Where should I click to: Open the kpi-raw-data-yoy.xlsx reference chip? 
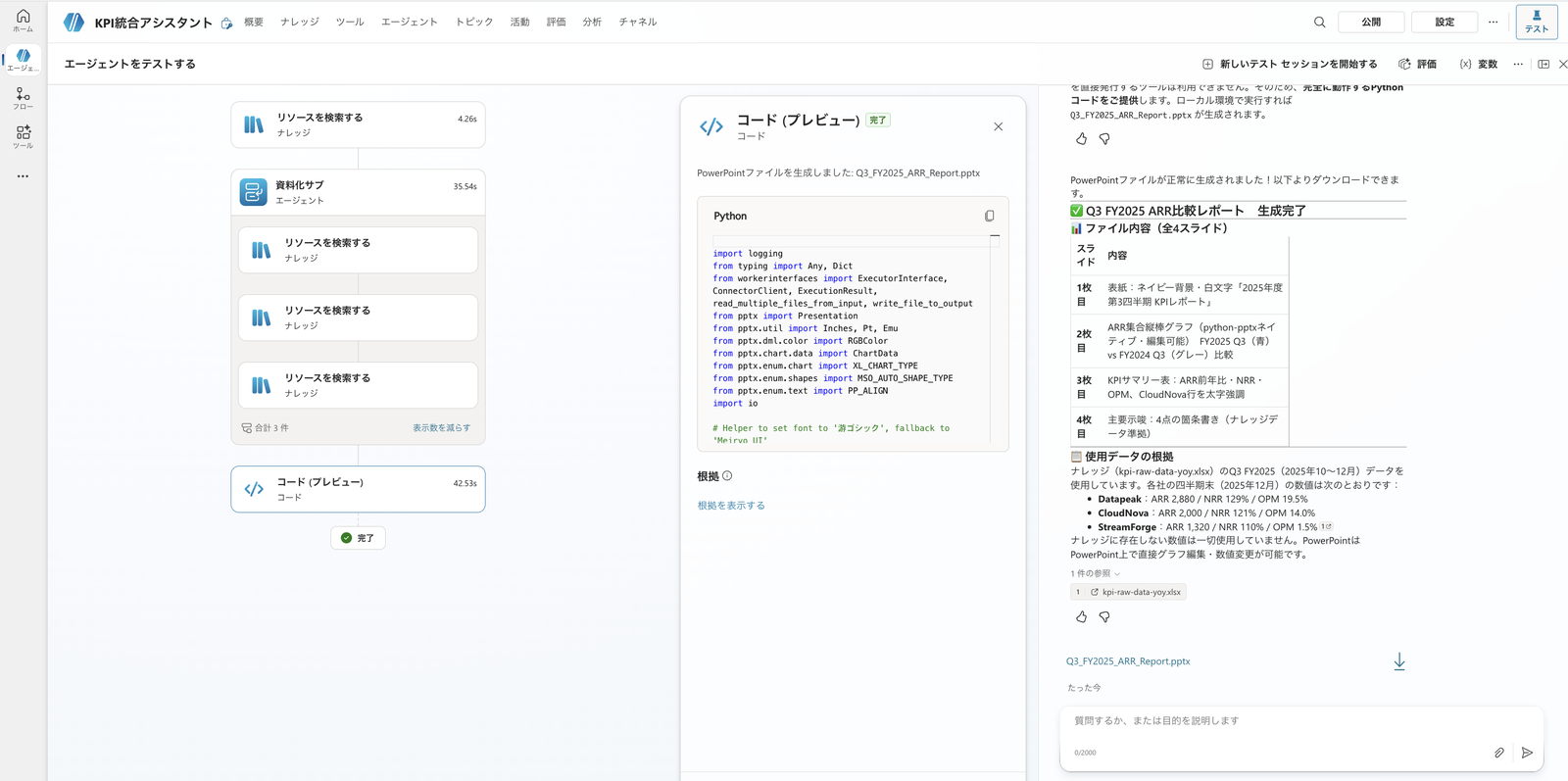pos(1128,592)
